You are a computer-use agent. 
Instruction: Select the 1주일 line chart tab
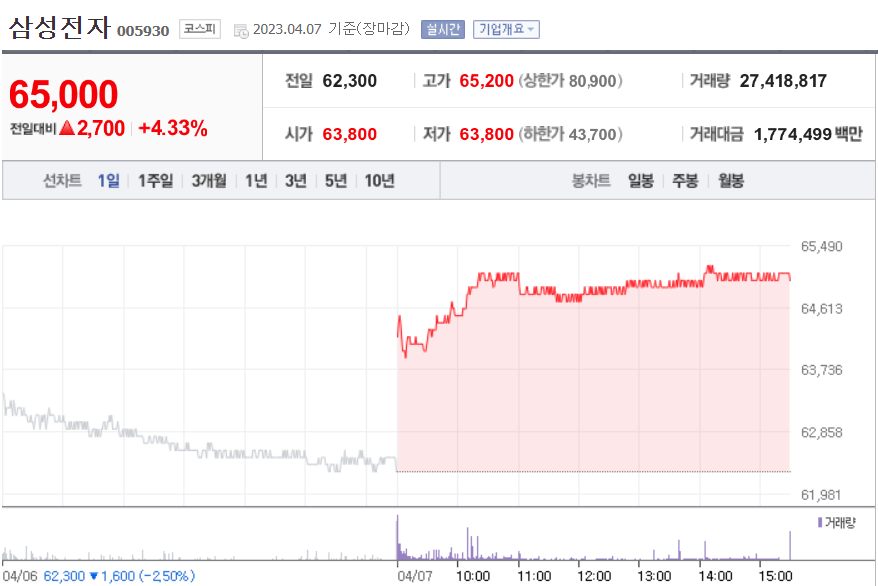pyautogui.click(x=156, y=180)
